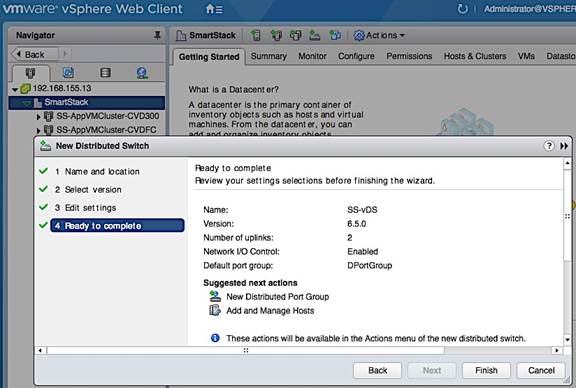Expand SS-AppVMCluster-CVDFC cluster

38,130
